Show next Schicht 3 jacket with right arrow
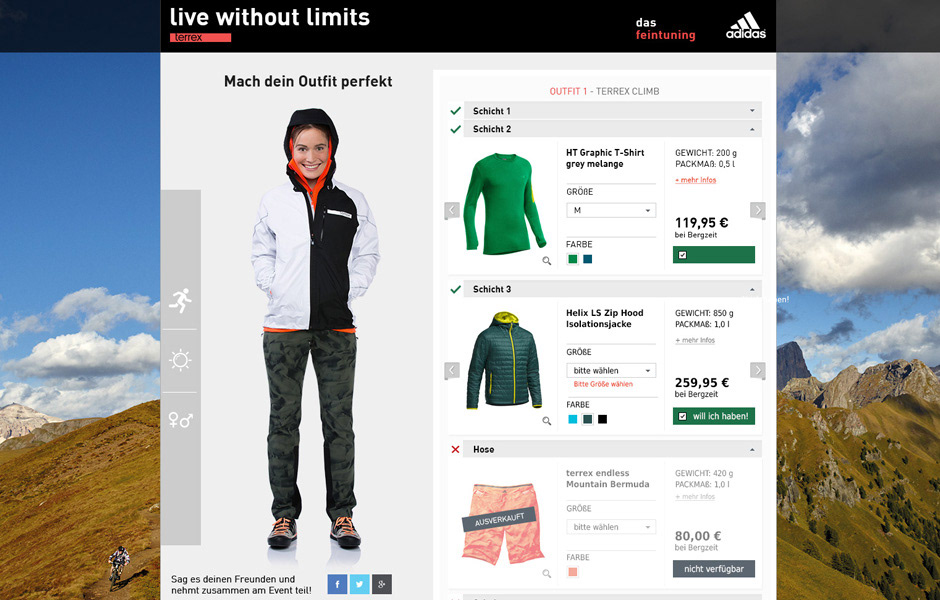Image resolution: width=940 pixels, height=600 pixels. coord(758,370)
